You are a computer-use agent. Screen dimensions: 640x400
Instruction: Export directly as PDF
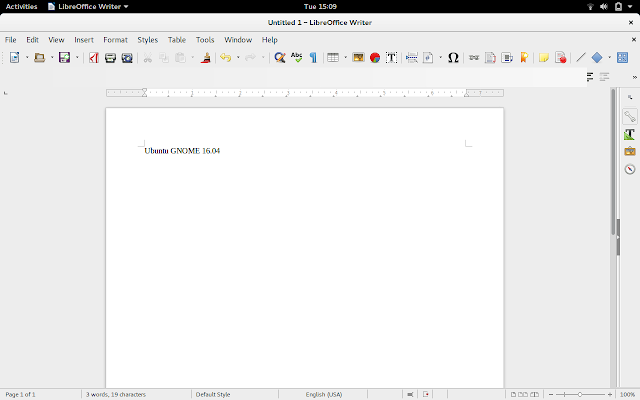tap(94, 58)
